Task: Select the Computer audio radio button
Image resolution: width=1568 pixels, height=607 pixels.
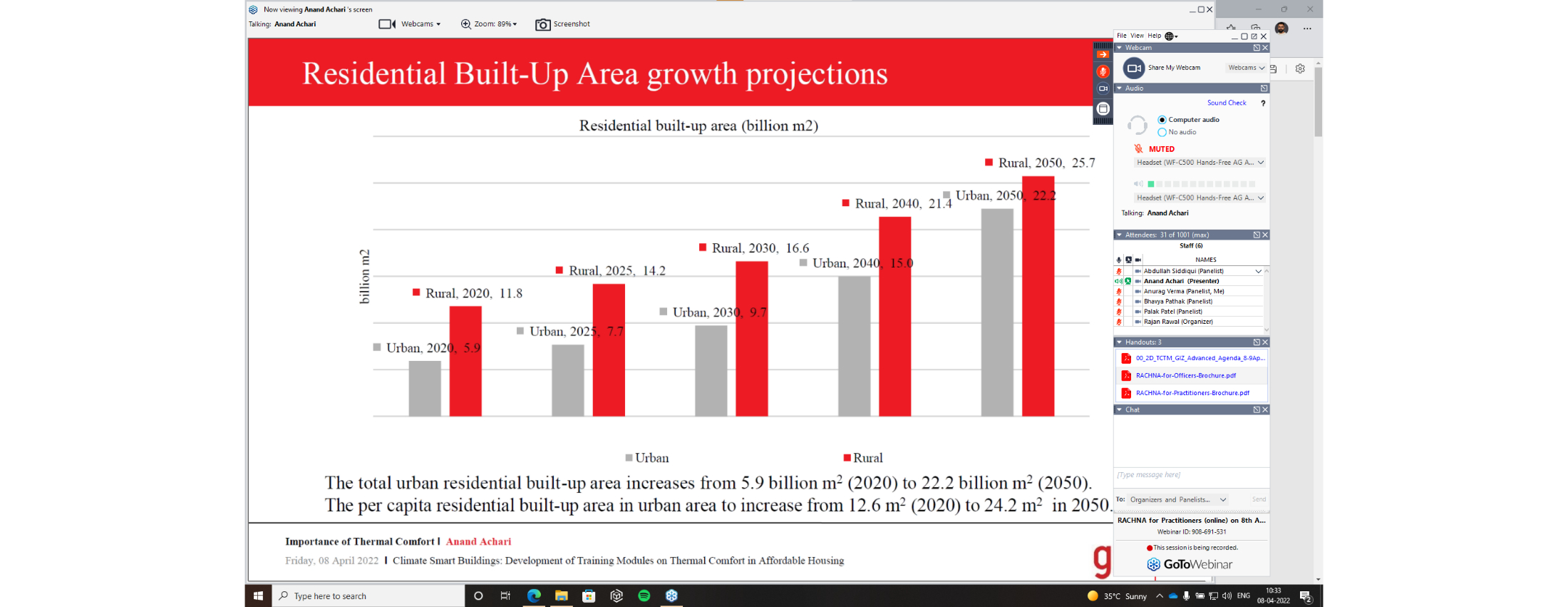Action: click(x=1162, y=120)
